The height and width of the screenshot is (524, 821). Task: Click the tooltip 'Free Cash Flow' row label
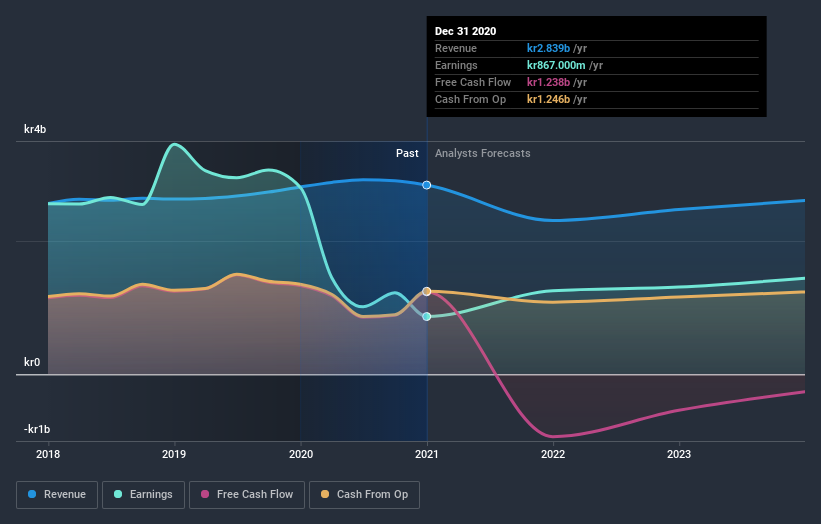point(473,82)
